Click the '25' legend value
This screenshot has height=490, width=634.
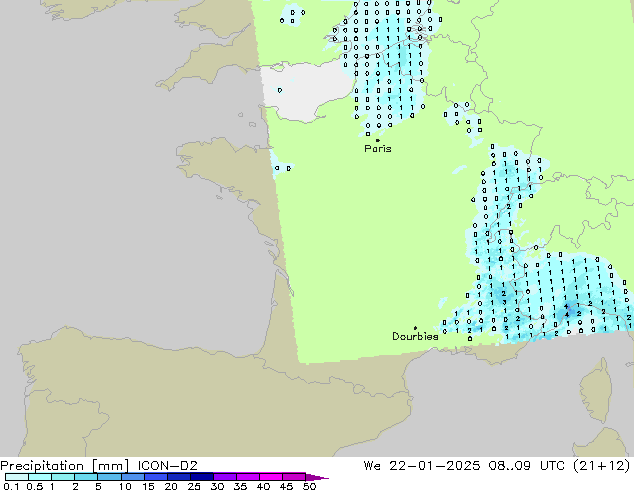[x=194, y=486]
